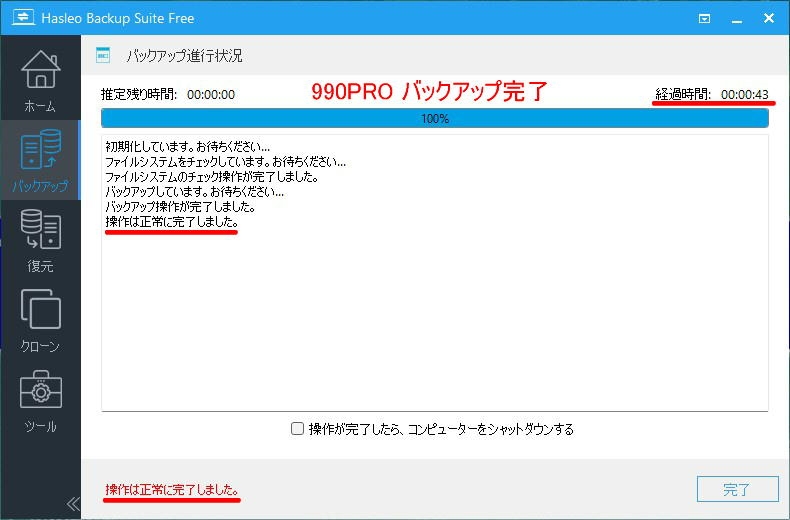This screenshot has width=790, height=520.
Task: Open the title bar menu dropdown icon
Action: [x=704, y=19]
